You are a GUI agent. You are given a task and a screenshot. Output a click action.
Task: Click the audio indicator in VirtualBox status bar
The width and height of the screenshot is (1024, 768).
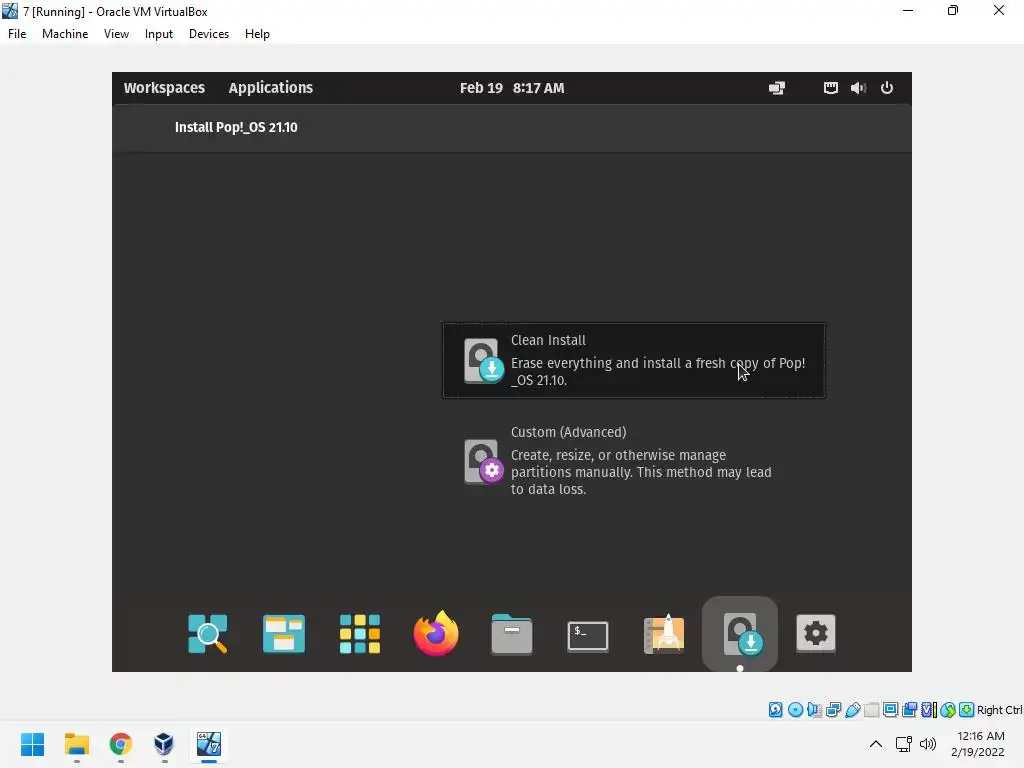814,710
